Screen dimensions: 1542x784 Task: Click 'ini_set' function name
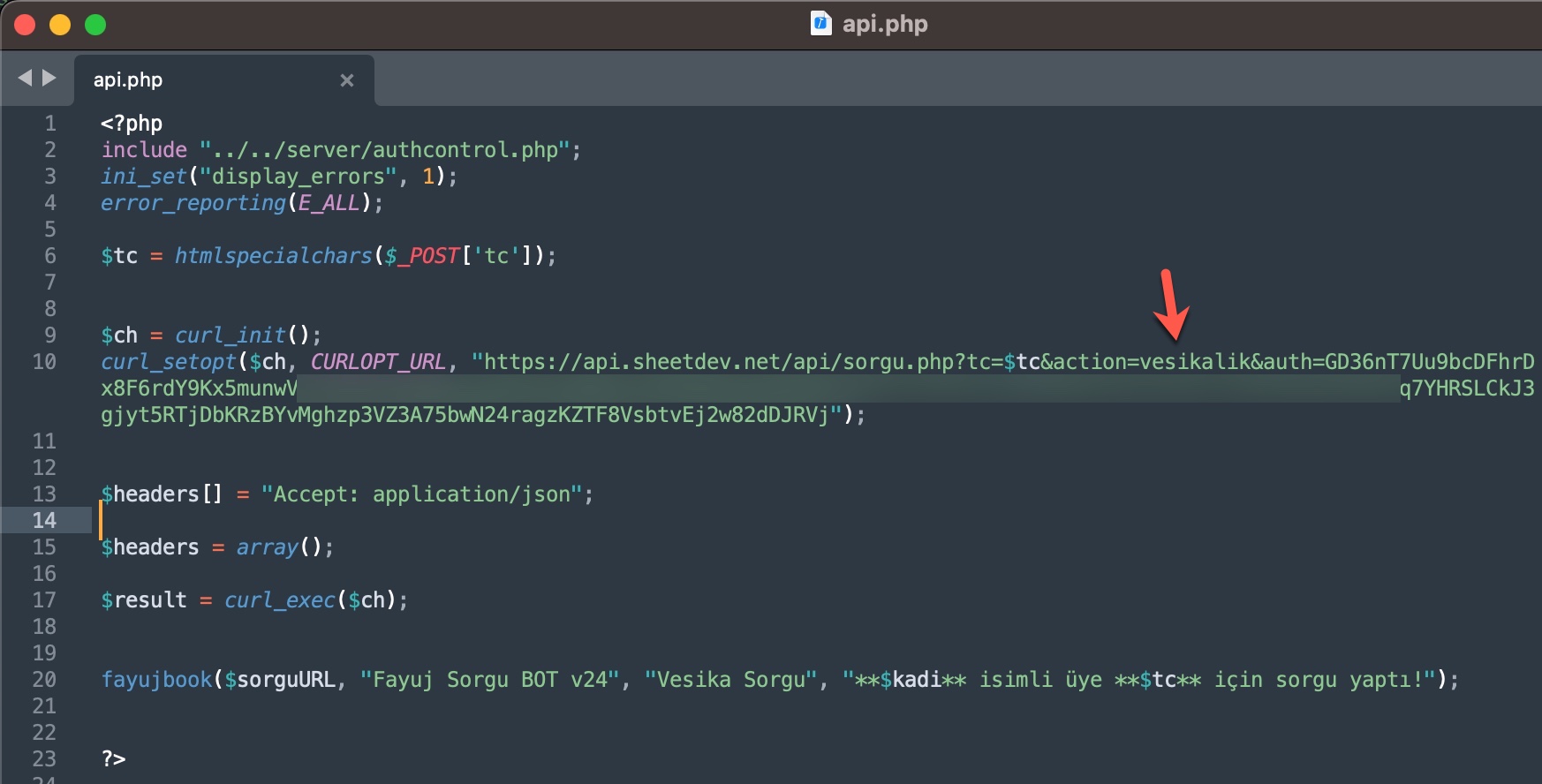pos(144,177)
